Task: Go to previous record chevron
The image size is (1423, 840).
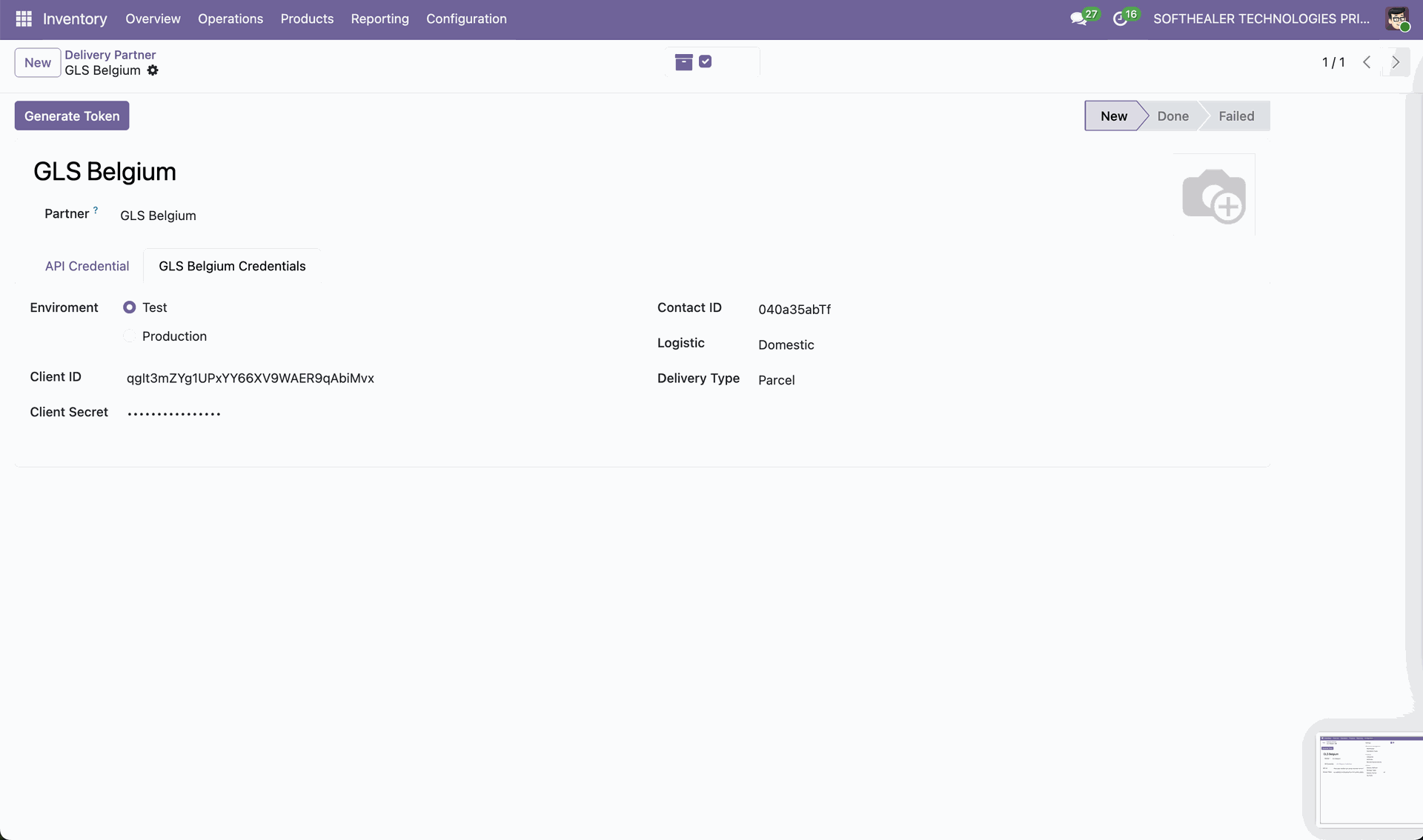Action: coord(1367,62)
